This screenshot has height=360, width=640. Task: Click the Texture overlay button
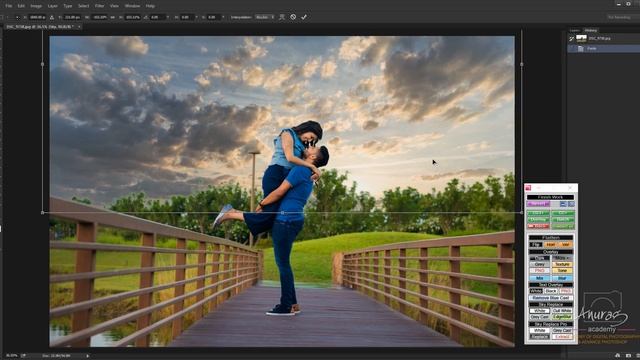[562, 264]
